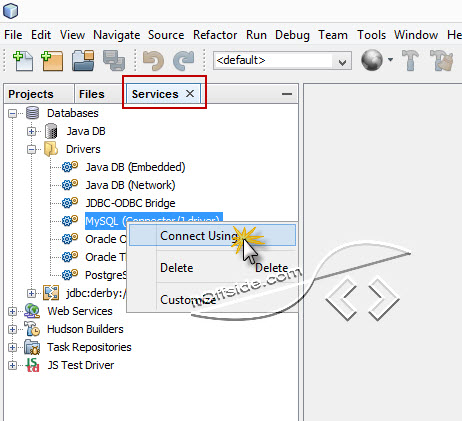The height and width of the screenshot is (421, 462).
Task: Click the Redo toolbar icon
Action: click(x=183, y=60)
